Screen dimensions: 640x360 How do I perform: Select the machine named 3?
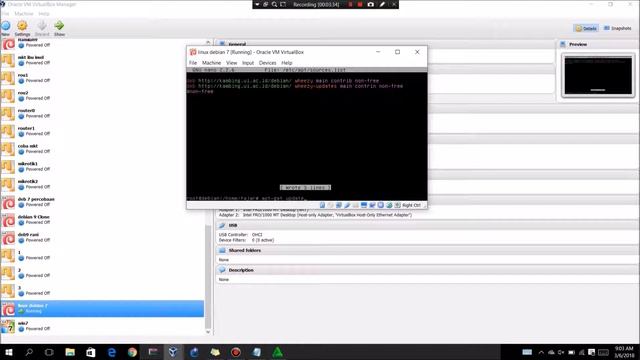[102, 291]
